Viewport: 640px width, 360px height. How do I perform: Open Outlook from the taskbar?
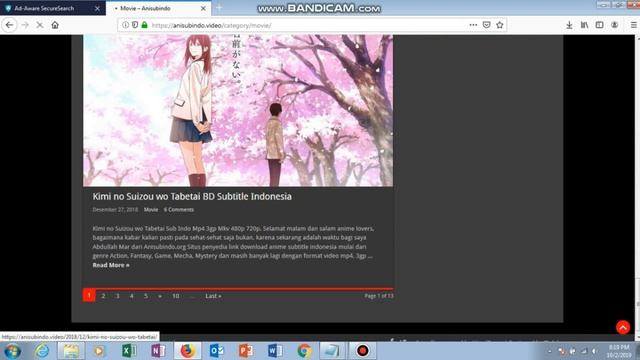(x=217, y=351)
